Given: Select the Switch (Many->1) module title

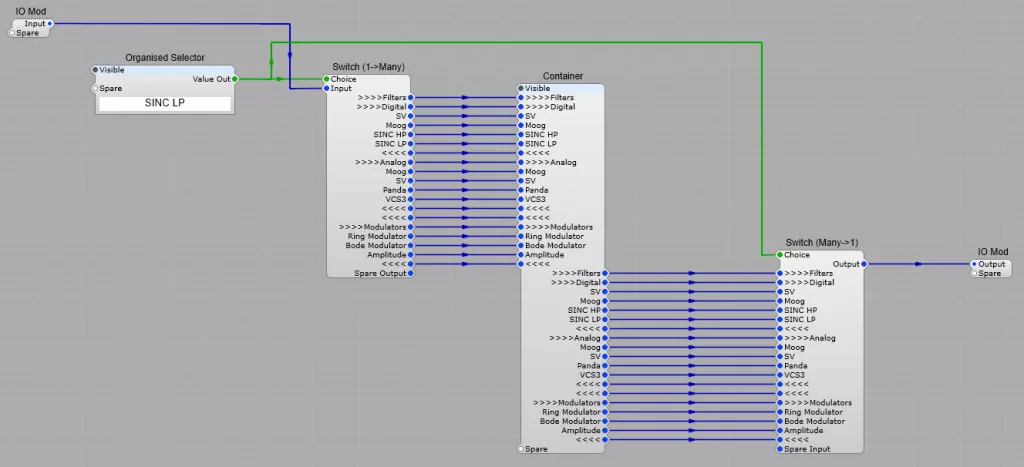Looking at the screenshot, I should [822, 243].
